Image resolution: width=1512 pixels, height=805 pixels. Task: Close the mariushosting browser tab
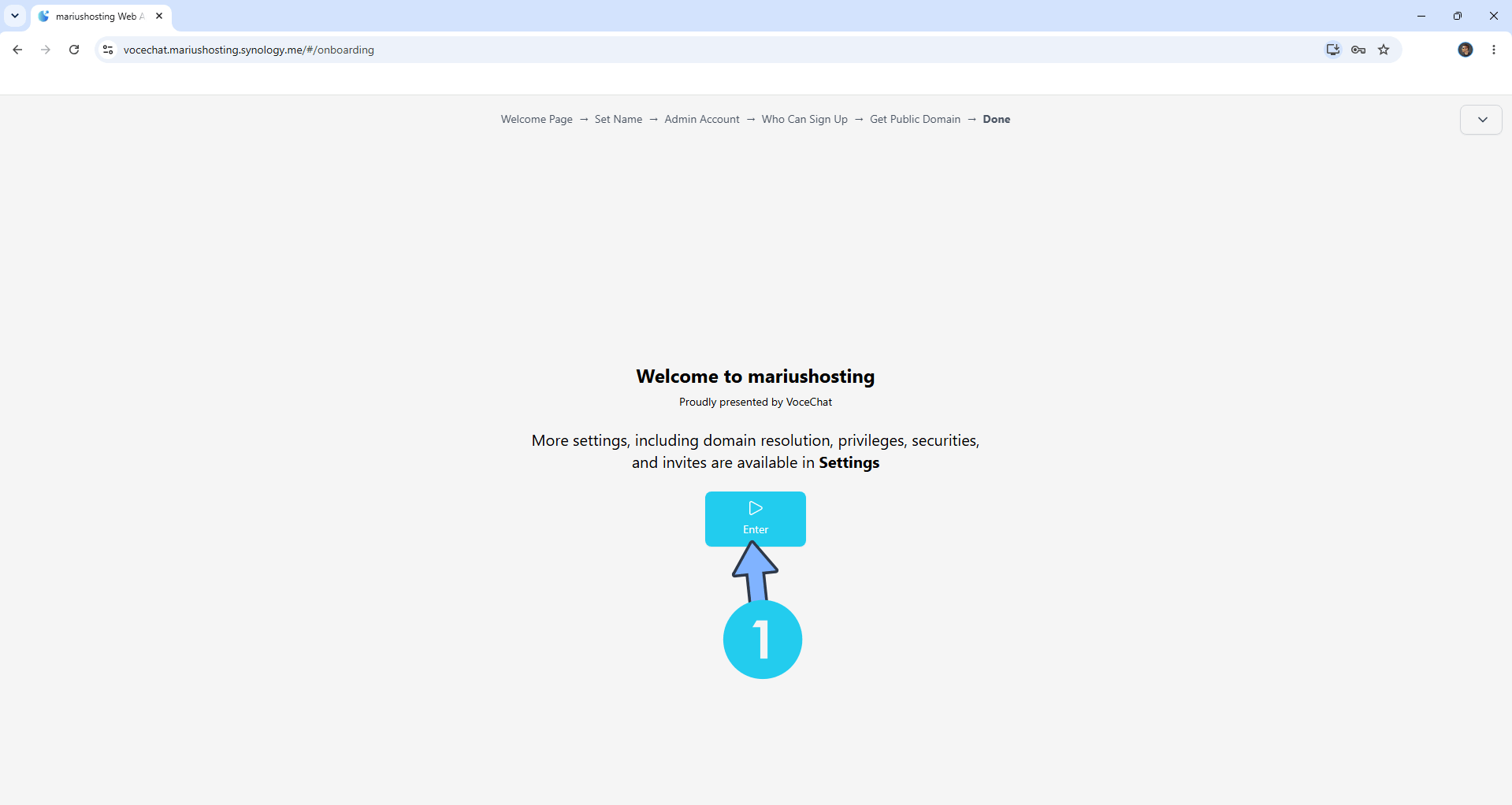pos(159,16)
